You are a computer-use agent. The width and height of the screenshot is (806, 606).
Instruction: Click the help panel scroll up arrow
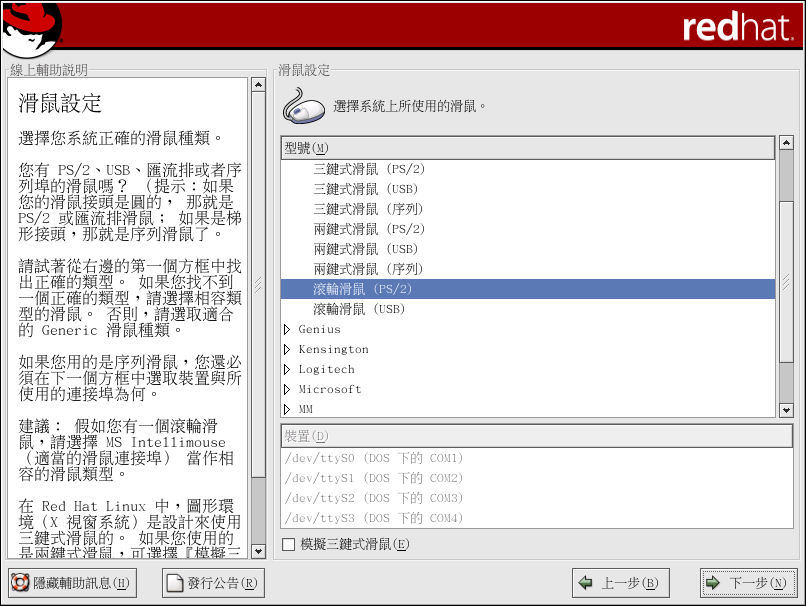pyautogui.click(x=258, y=85)
